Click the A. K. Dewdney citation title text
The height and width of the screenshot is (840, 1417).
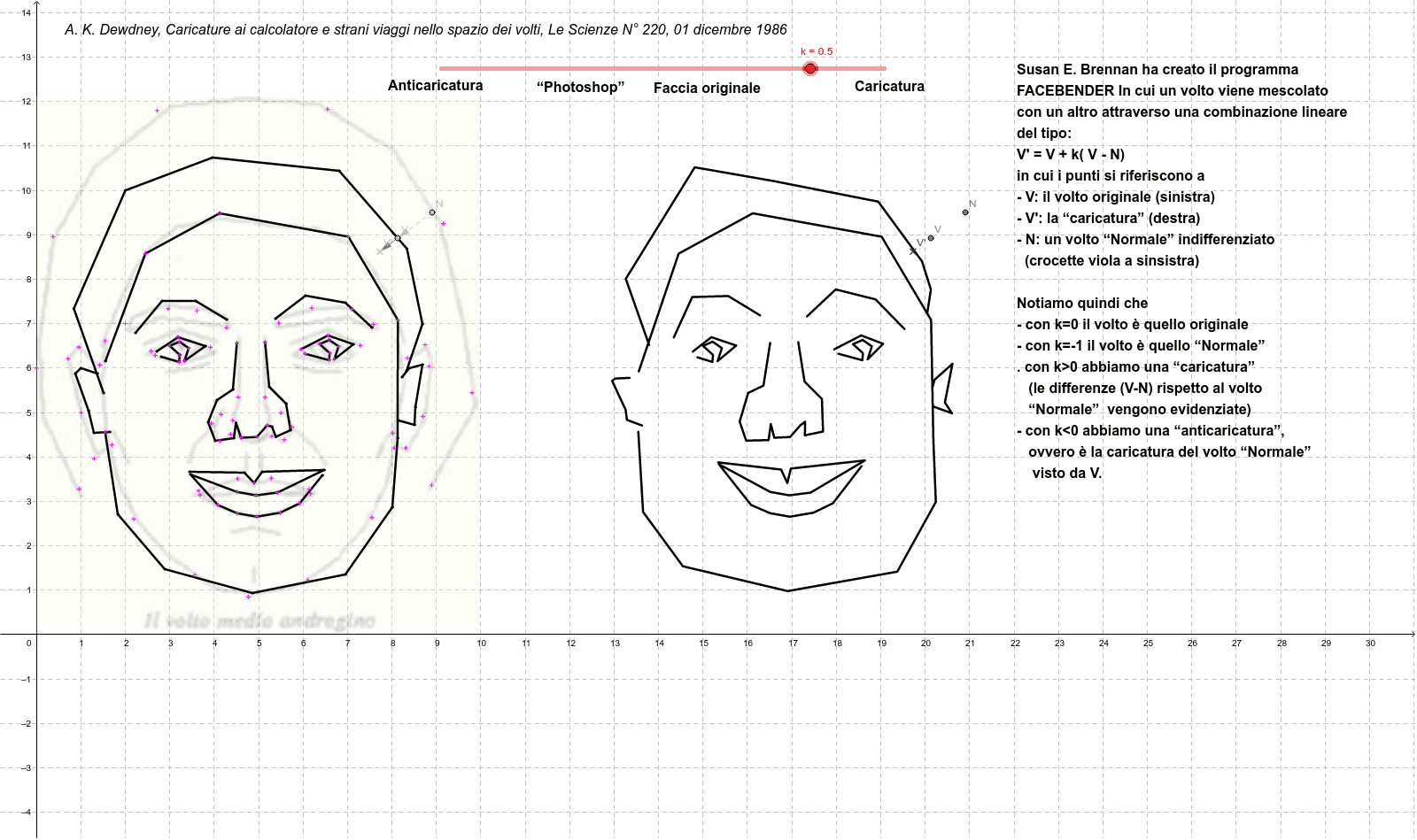pyautogui.click(x=426, y=29)
